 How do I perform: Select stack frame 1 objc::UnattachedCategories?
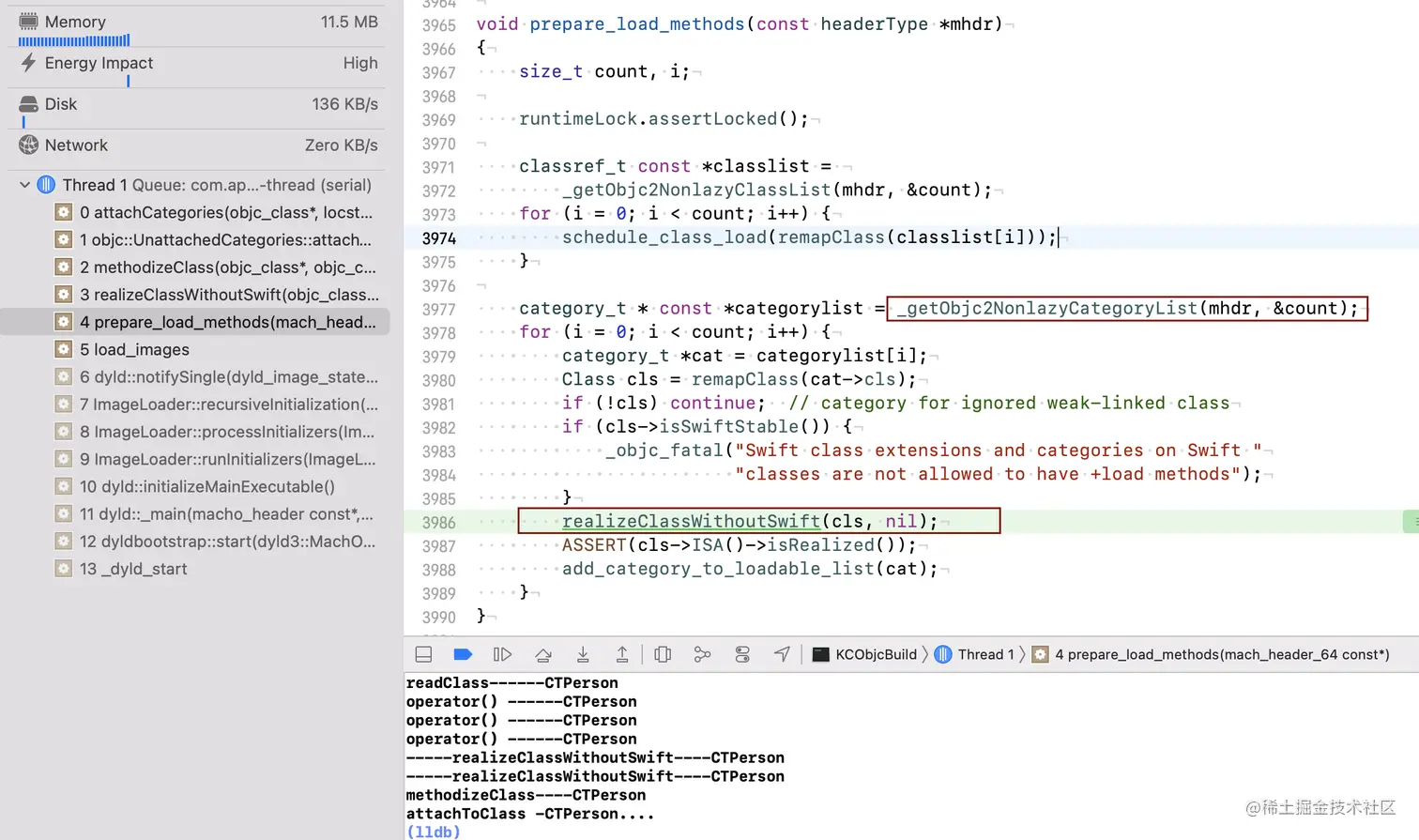[195, 239]
